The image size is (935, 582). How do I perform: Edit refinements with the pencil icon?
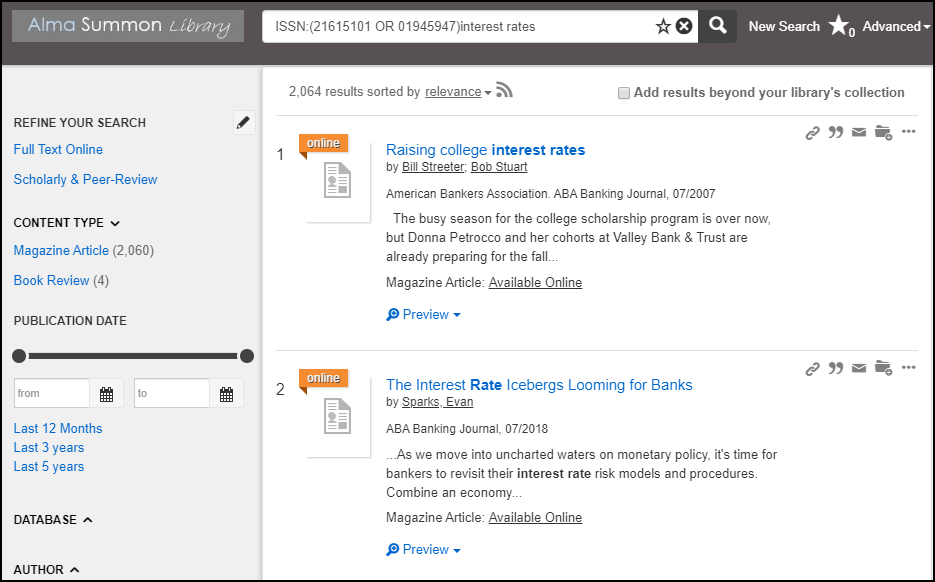243,122
